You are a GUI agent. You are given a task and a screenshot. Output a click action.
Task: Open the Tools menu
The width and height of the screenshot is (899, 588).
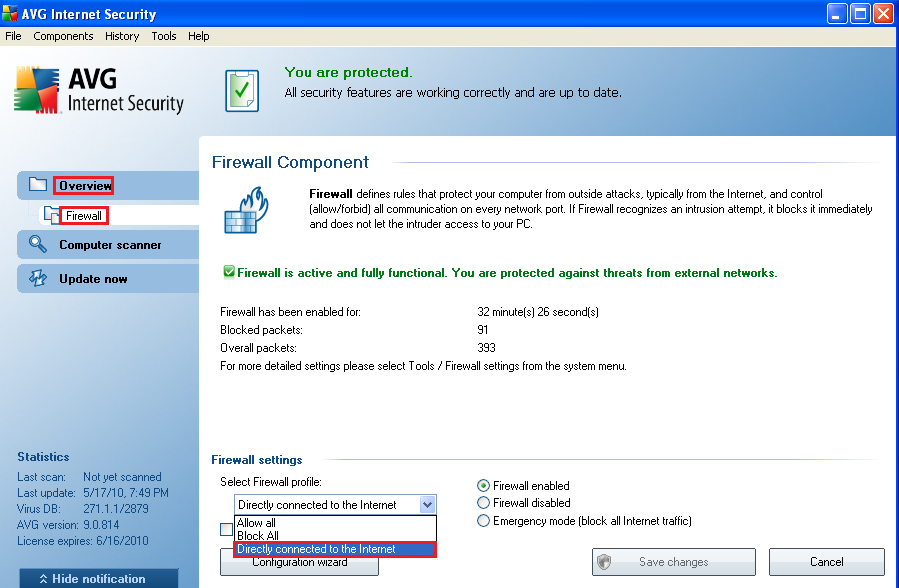[x=163, y=36]
